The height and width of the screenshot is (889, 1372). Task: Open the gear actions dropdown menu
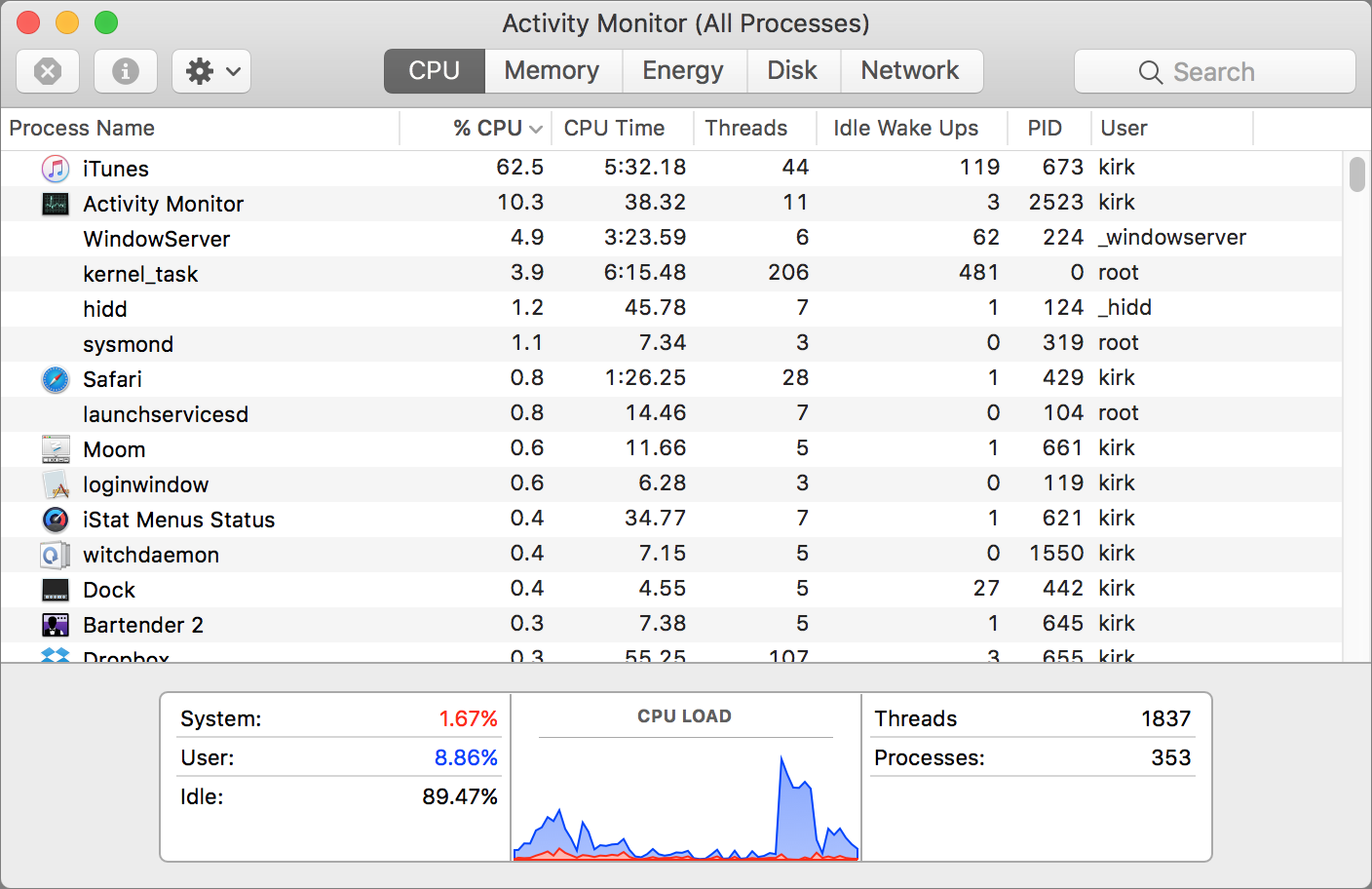211,71
